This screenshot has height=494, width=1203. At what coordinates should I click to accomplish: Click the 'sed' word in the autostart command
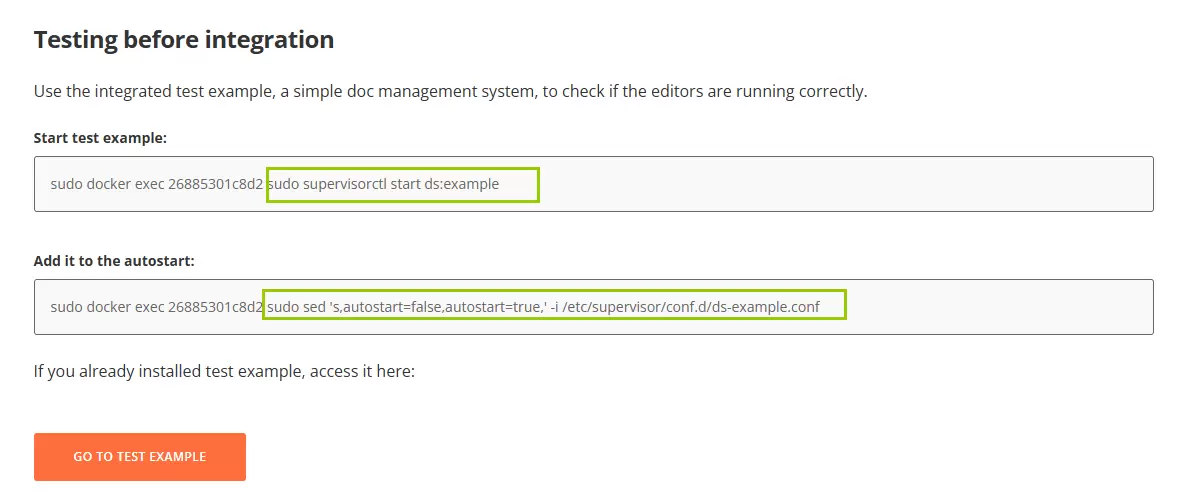point(314,307)
